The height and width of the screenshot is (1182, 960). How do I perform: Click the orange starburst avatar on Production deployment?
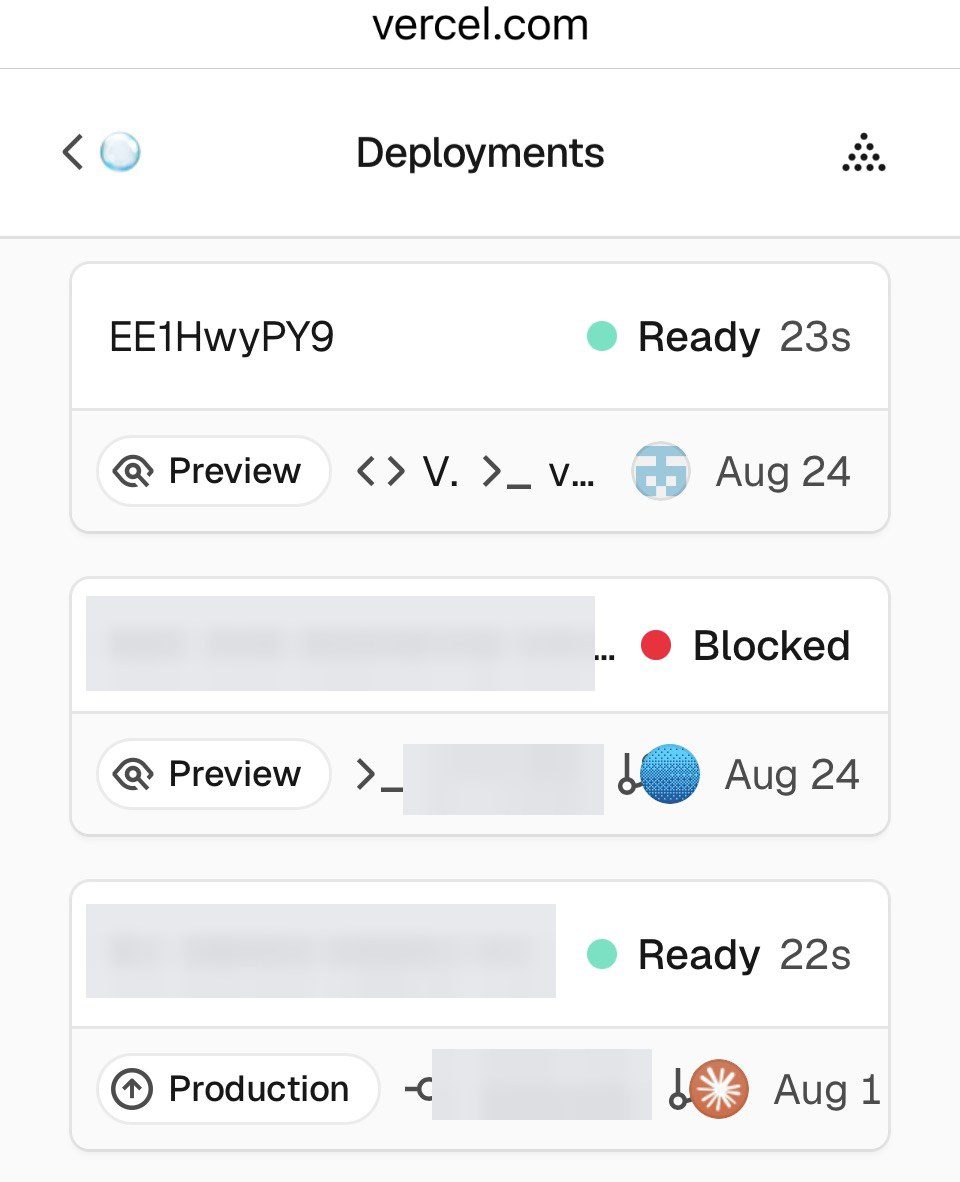719,1089
